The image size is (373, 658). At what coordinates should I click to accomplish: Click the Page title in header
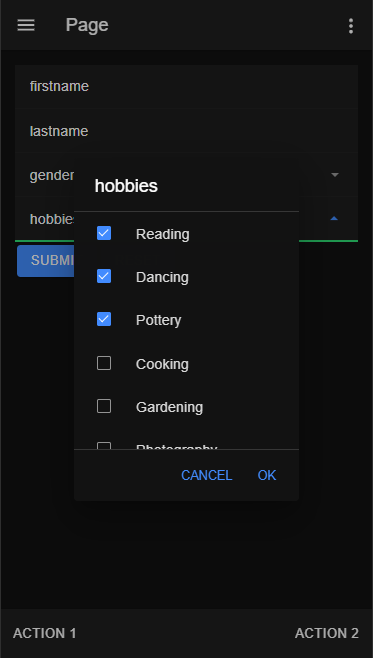pyautogui.click(x=87, y=25)
